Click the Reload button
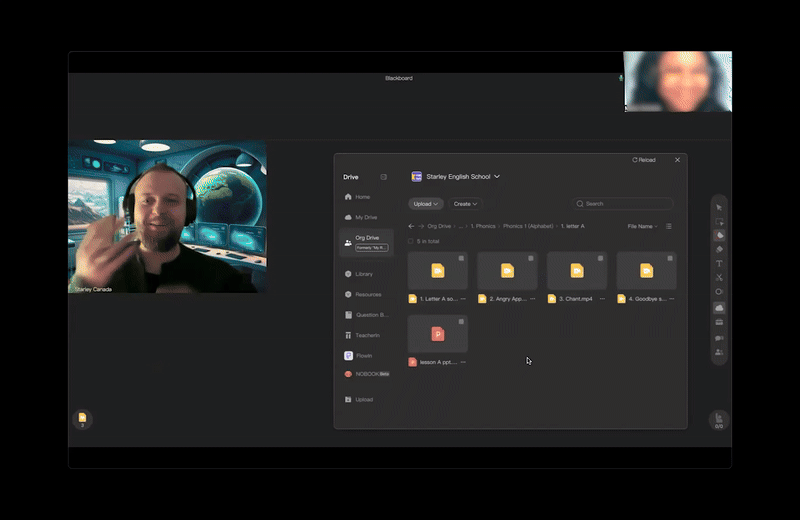 tap(644, 160)
